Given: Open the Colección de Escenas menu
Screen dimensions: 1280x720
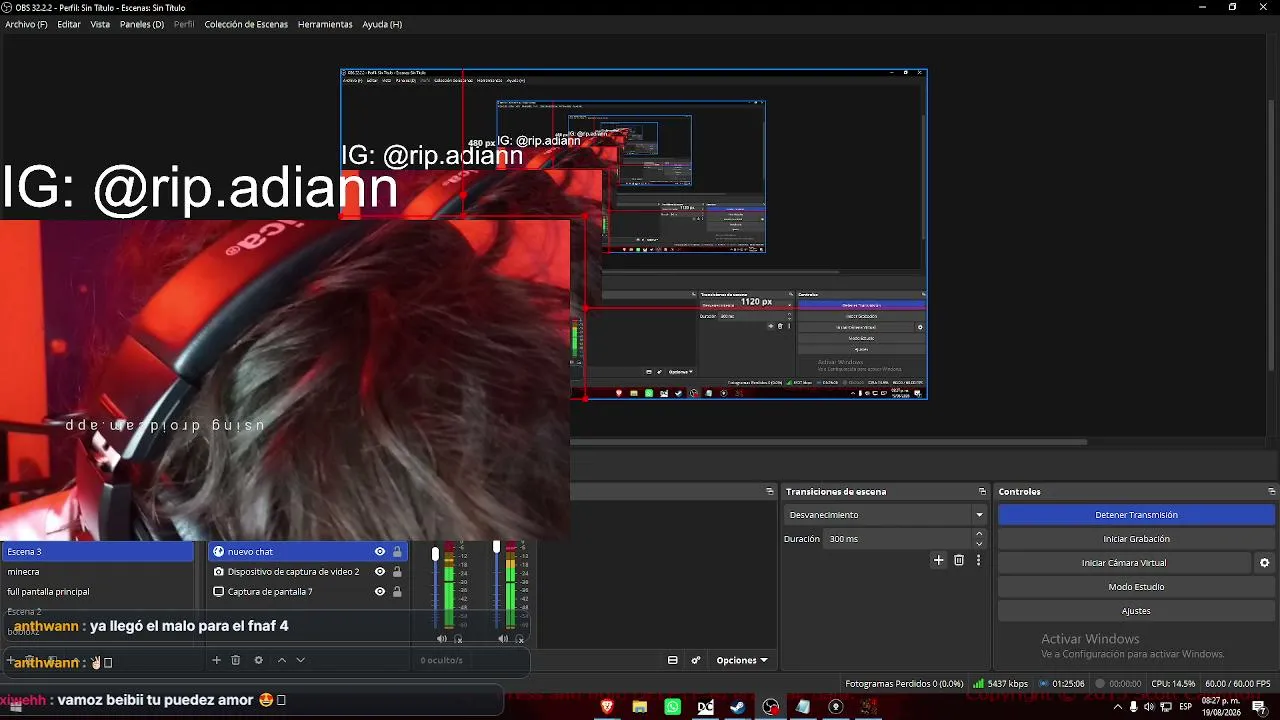Looking at the screenshot, I should coord(246,24).
